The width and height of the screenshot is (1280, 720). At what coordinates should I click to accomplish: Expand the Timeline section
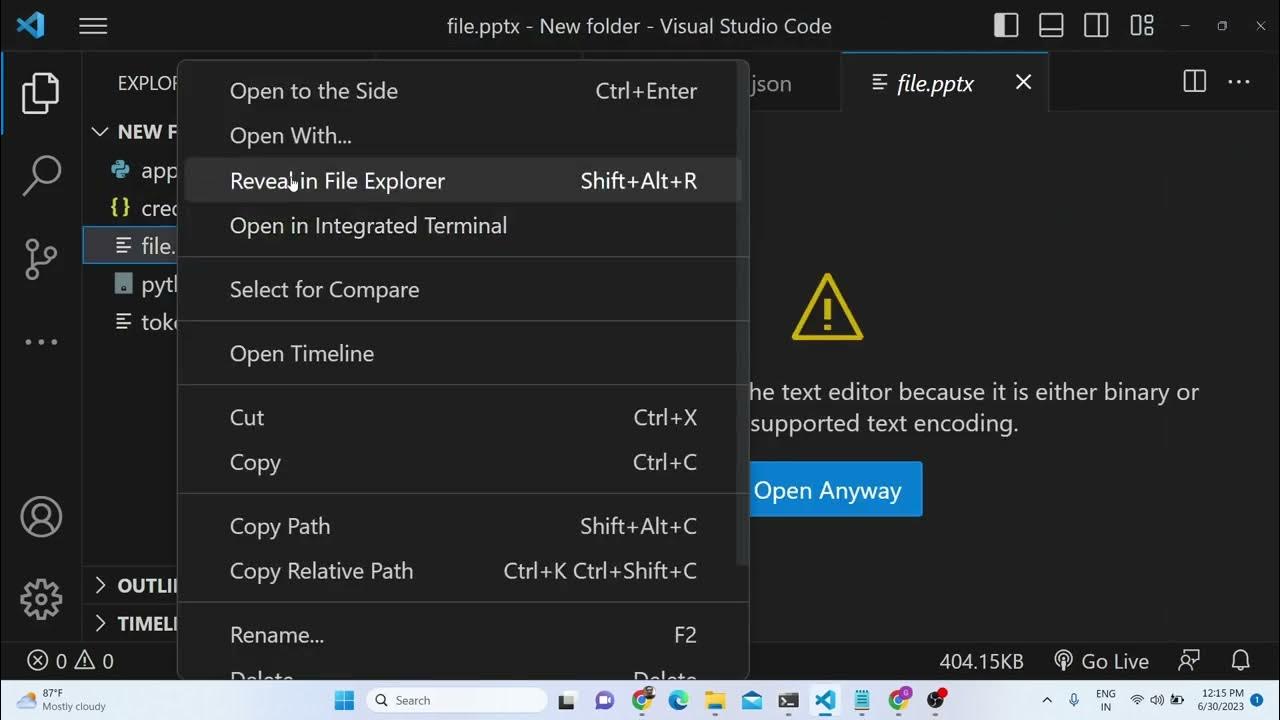point(100,623)
